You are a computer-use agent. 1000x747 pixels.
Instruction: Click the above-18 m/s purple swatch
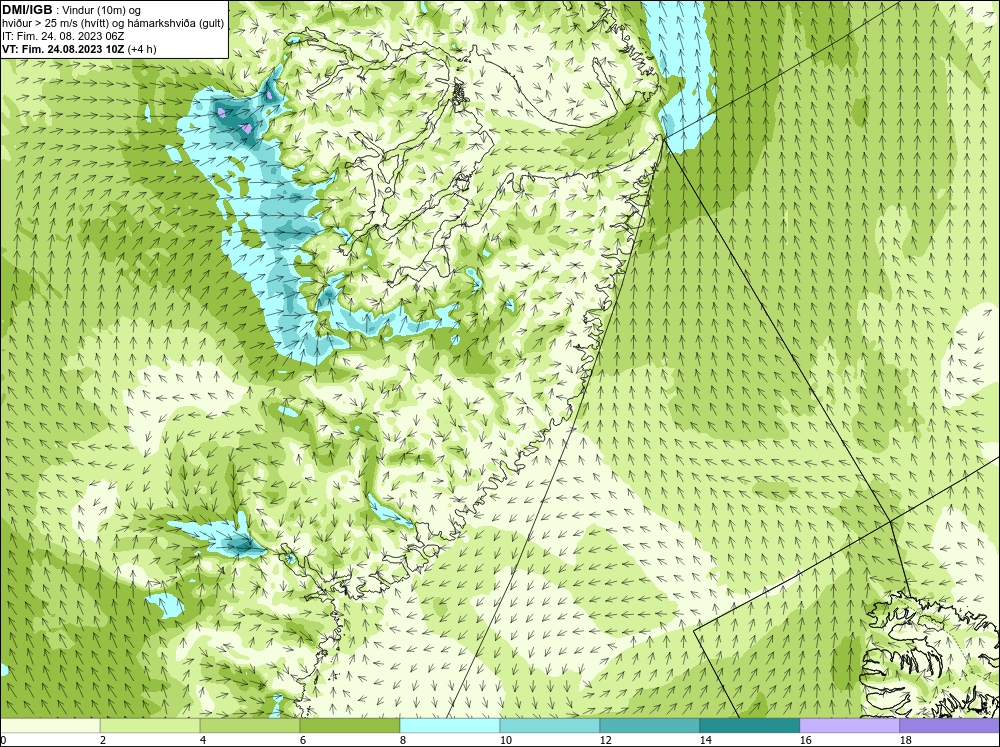[x=950, y=725]
